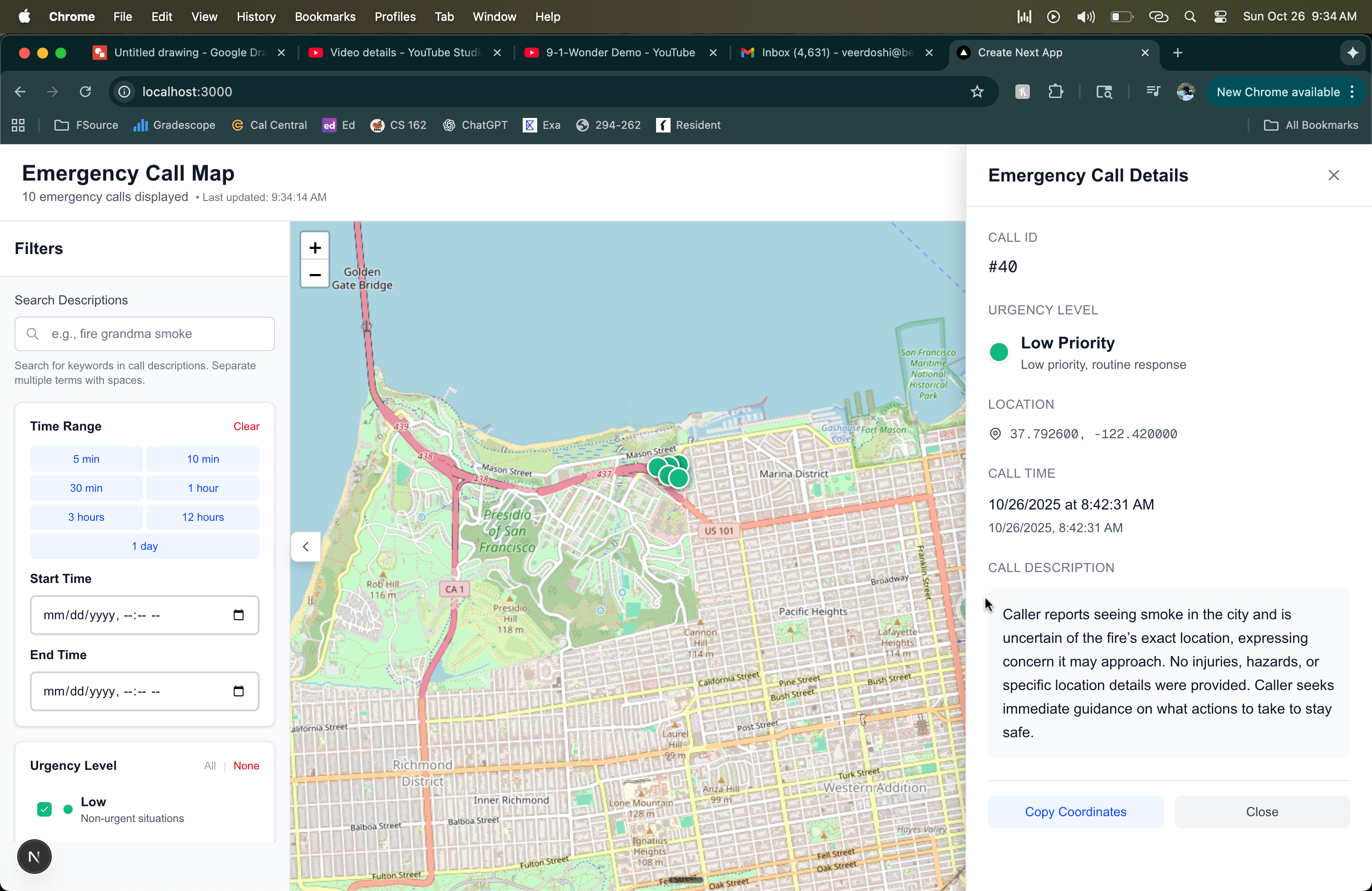Screen dimensions: 1372x891
Task: Collapse the filters sidebar with the chevron
Action: [305, 546]
